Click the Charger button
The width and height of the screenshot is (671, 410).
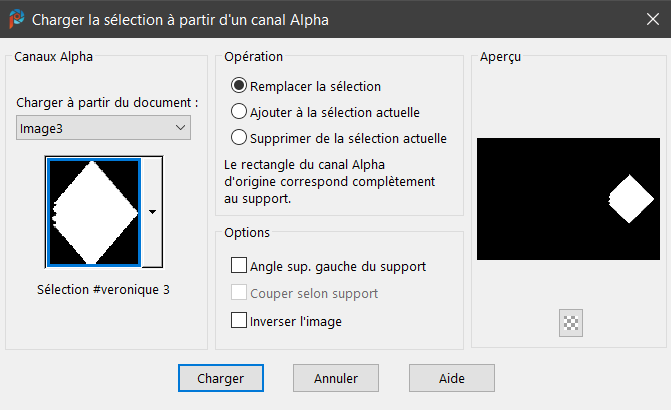point(220,378)
